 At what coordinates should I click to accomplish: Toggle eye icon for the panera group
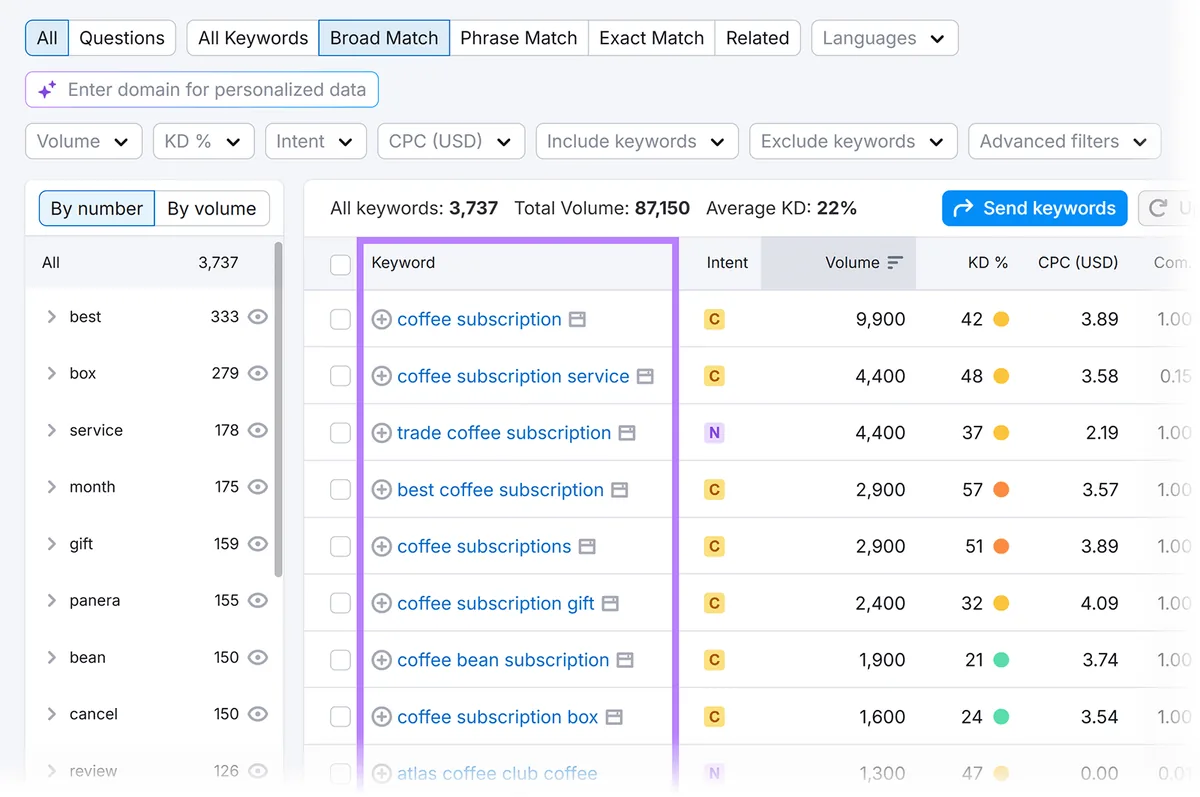click(x=258, y=601)
